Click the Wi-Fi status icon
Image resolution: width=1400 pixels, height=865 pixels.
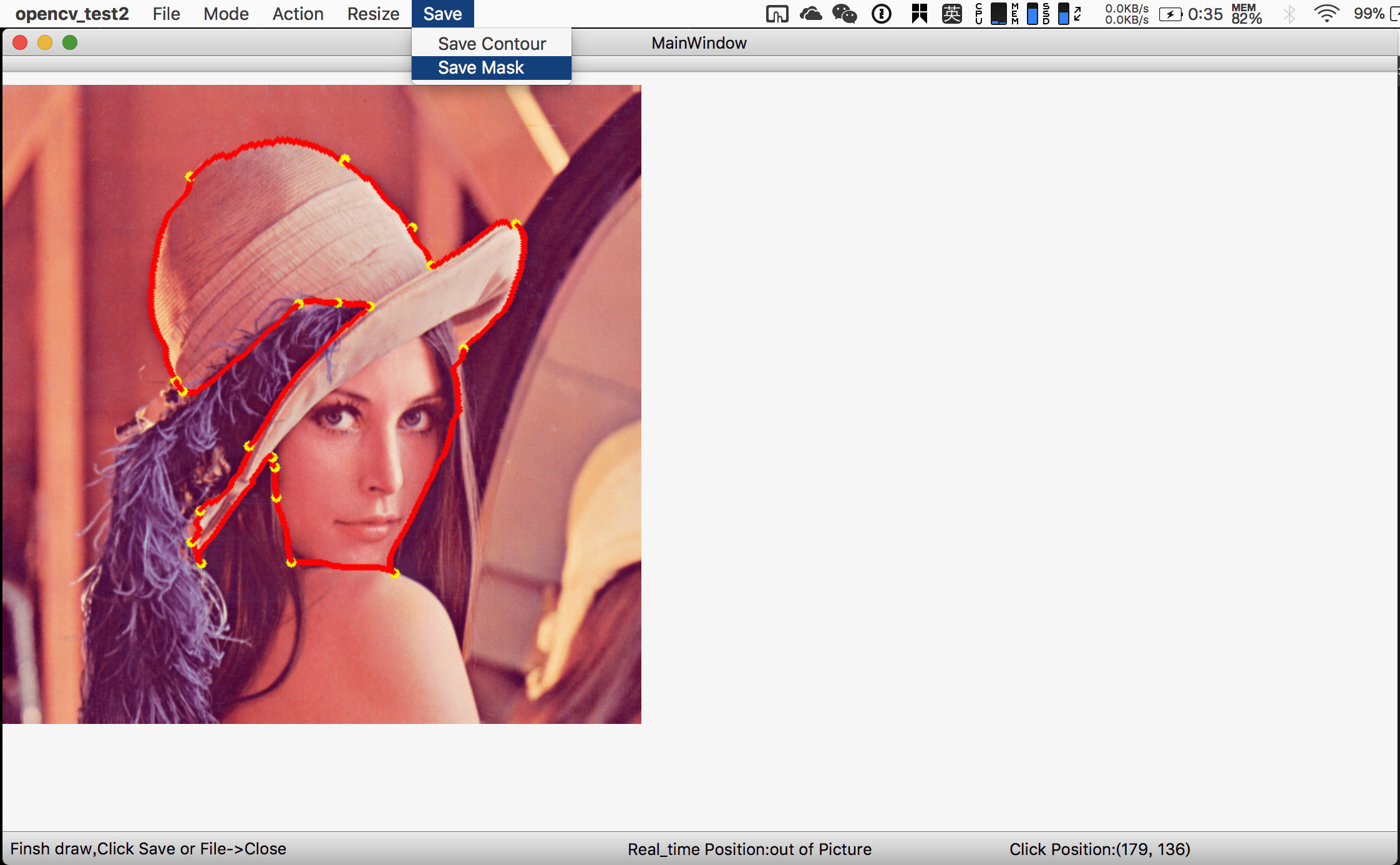tap(1326, 14)
